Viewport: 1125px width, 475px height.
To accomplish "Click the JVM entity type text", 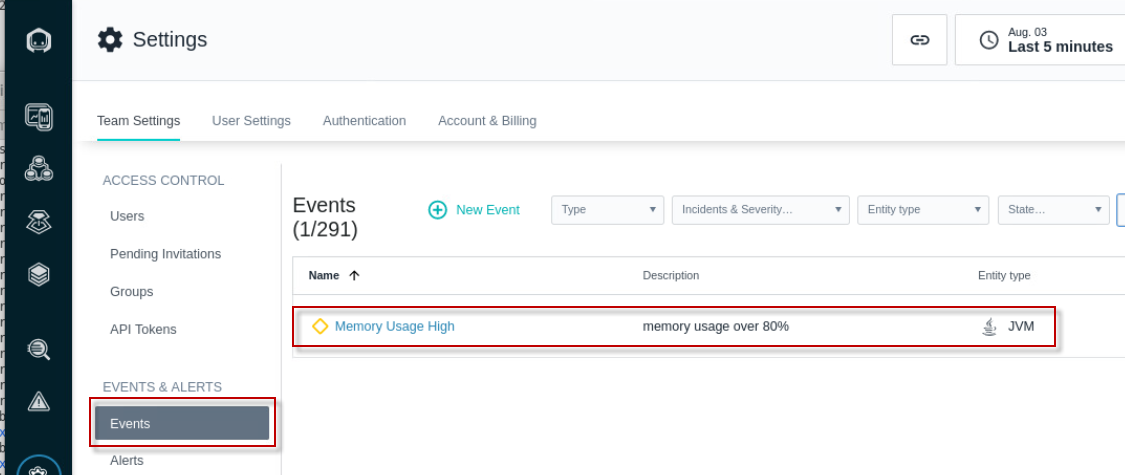I will [x=1021, y=326].
